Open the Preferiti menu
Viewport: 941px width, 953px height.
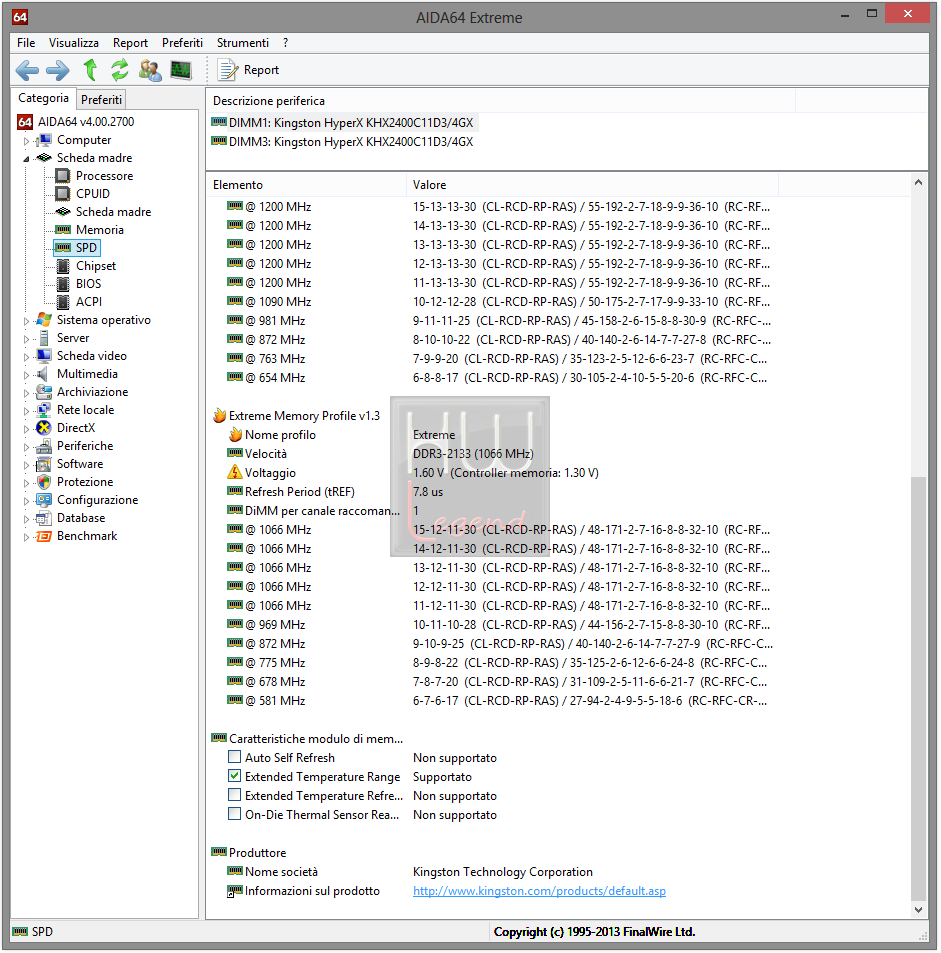click(x=182, y=43)
